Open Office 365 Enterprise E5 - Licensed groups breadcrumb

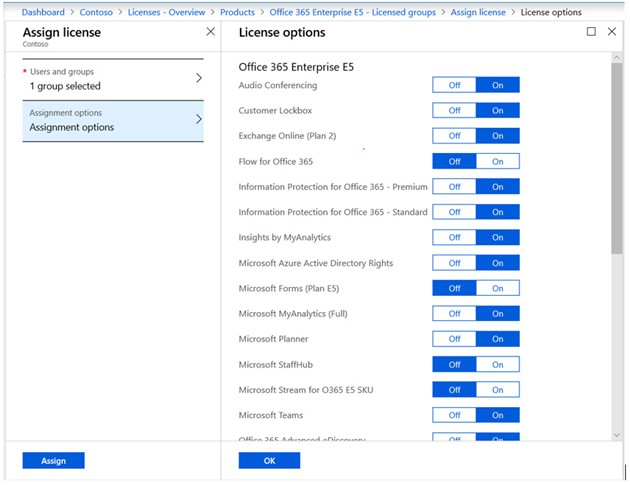point(353,12)
